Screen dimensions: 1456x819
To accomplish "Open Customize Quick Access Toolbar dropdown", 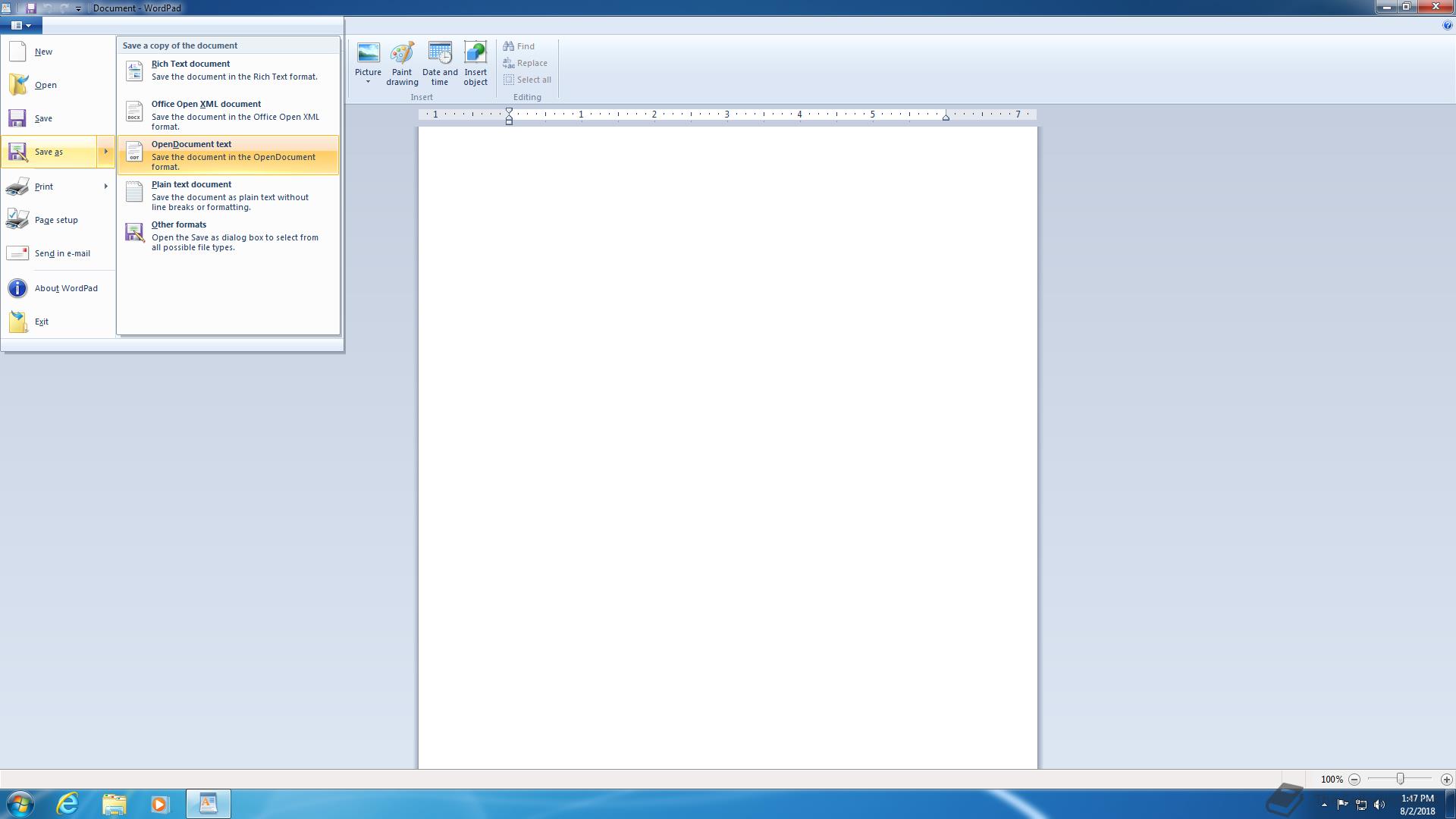I will (x=78, y=8).
